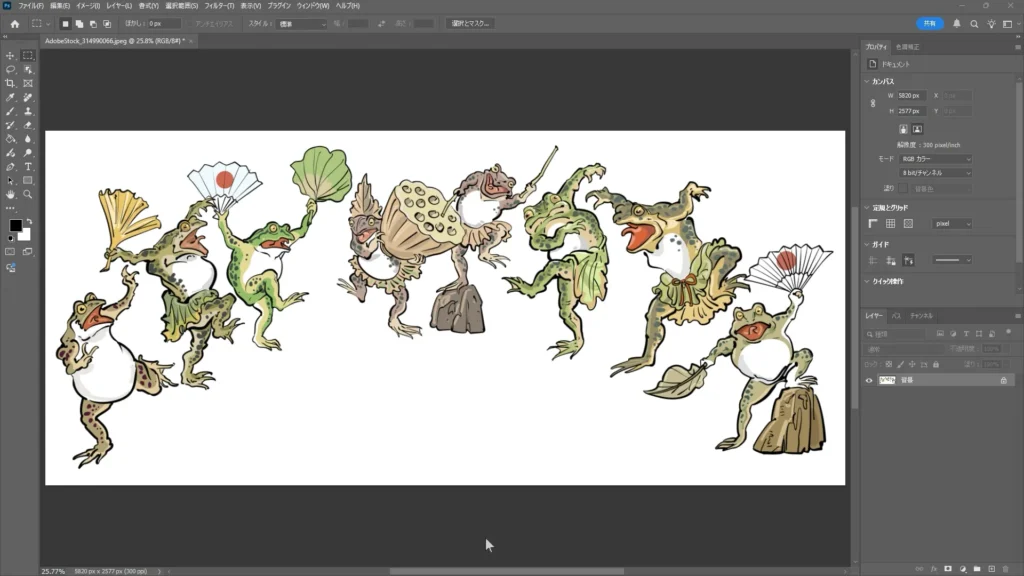Create a new layer group
The image size is (1024, 576).
coord(977,569)
